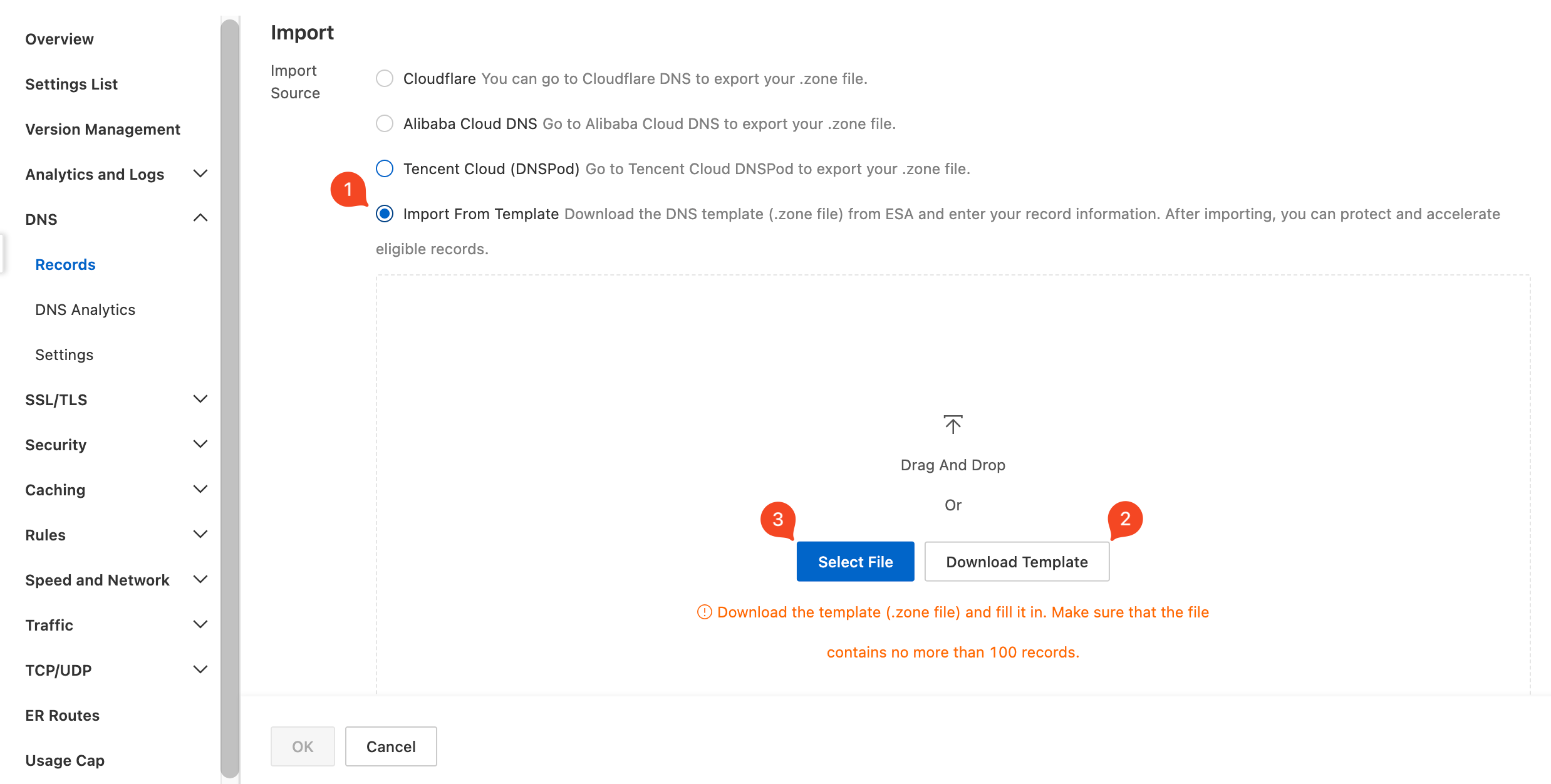Select Cloudflare as import source

pyautogui.click(x=385, y=78)
